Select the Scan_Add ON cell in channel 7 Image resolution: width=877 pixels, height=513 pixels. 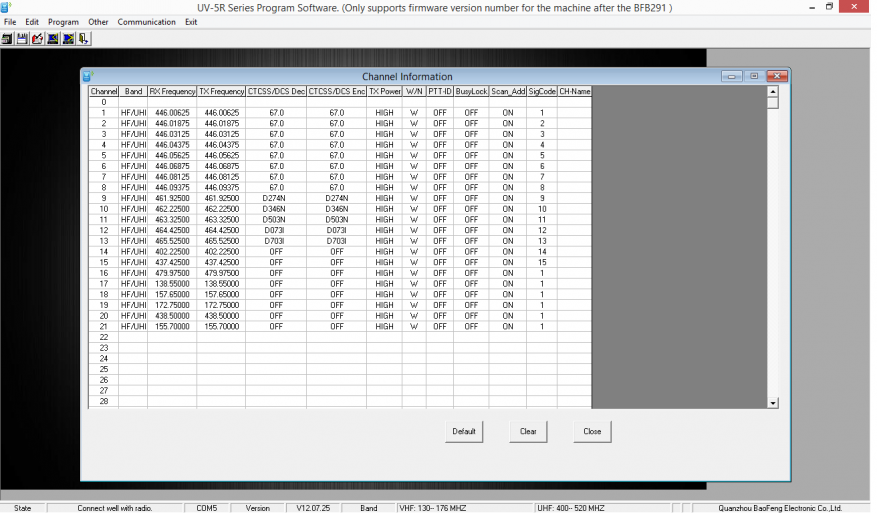pyautogui.click(x=508, y=177)
